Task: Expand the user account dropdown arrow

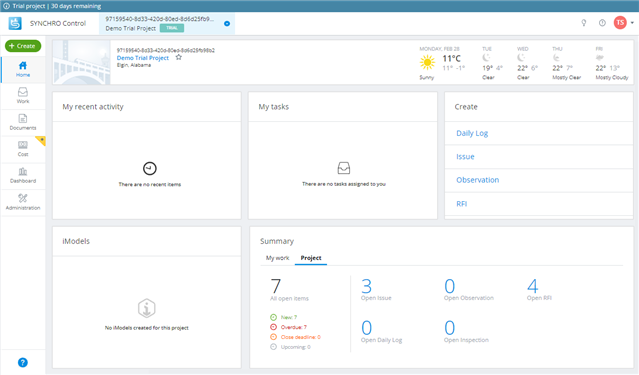Action: 632,23
